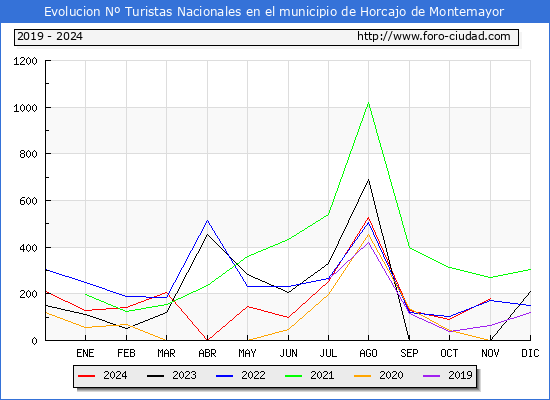Image resolution: width=550 pixels, height=400 pixels.
Task: Click the red 2024 legend color line
Action: coord(86,376)
